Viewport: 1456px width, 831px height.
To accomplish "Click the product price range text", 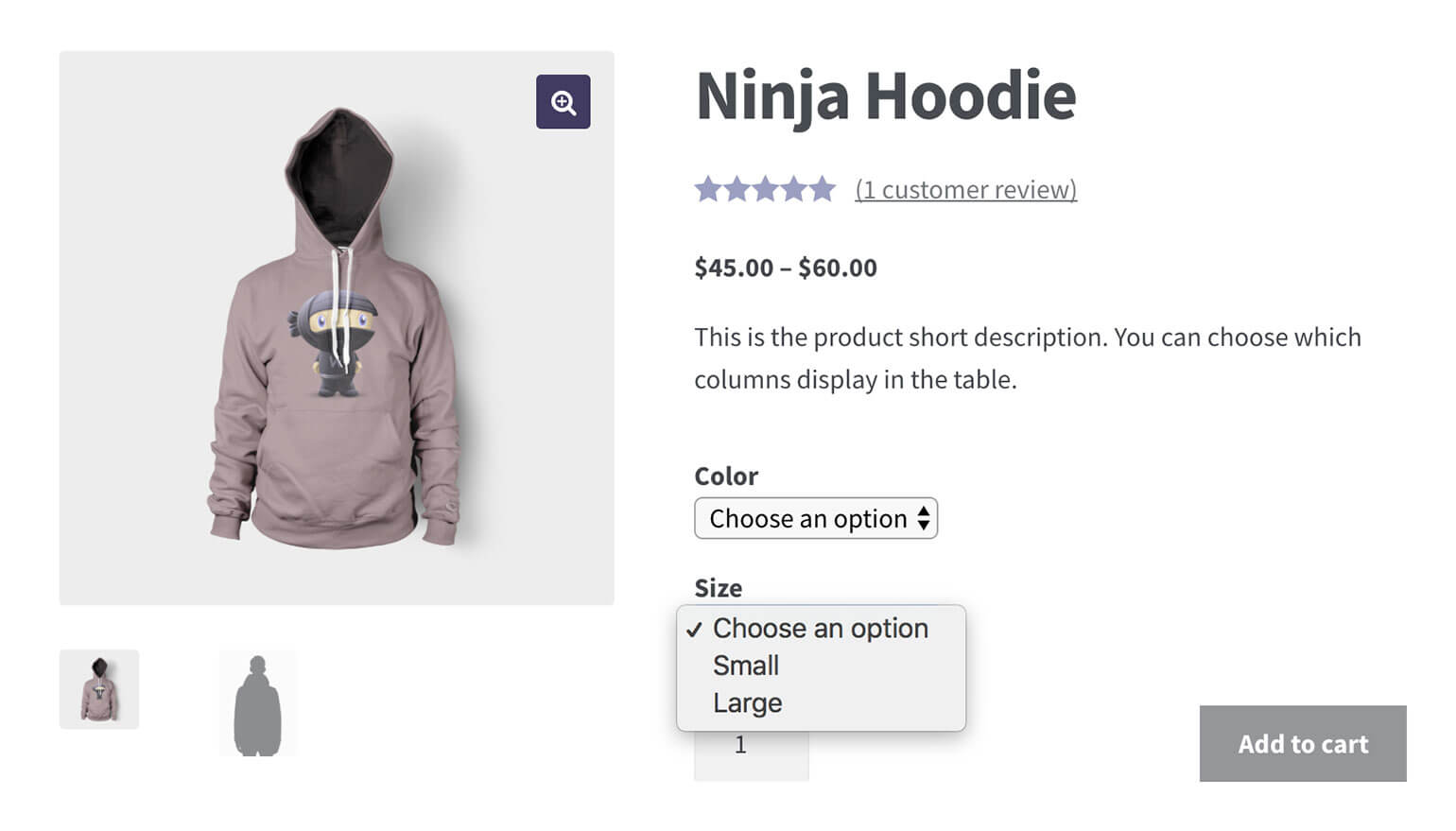I will (786, 268).
